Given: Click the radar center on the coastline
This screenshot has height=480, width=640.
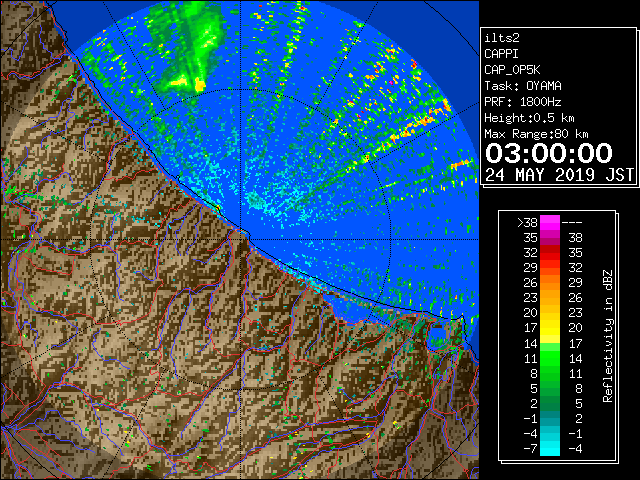Looking at the screenshot, I should [x=241, y=239].
